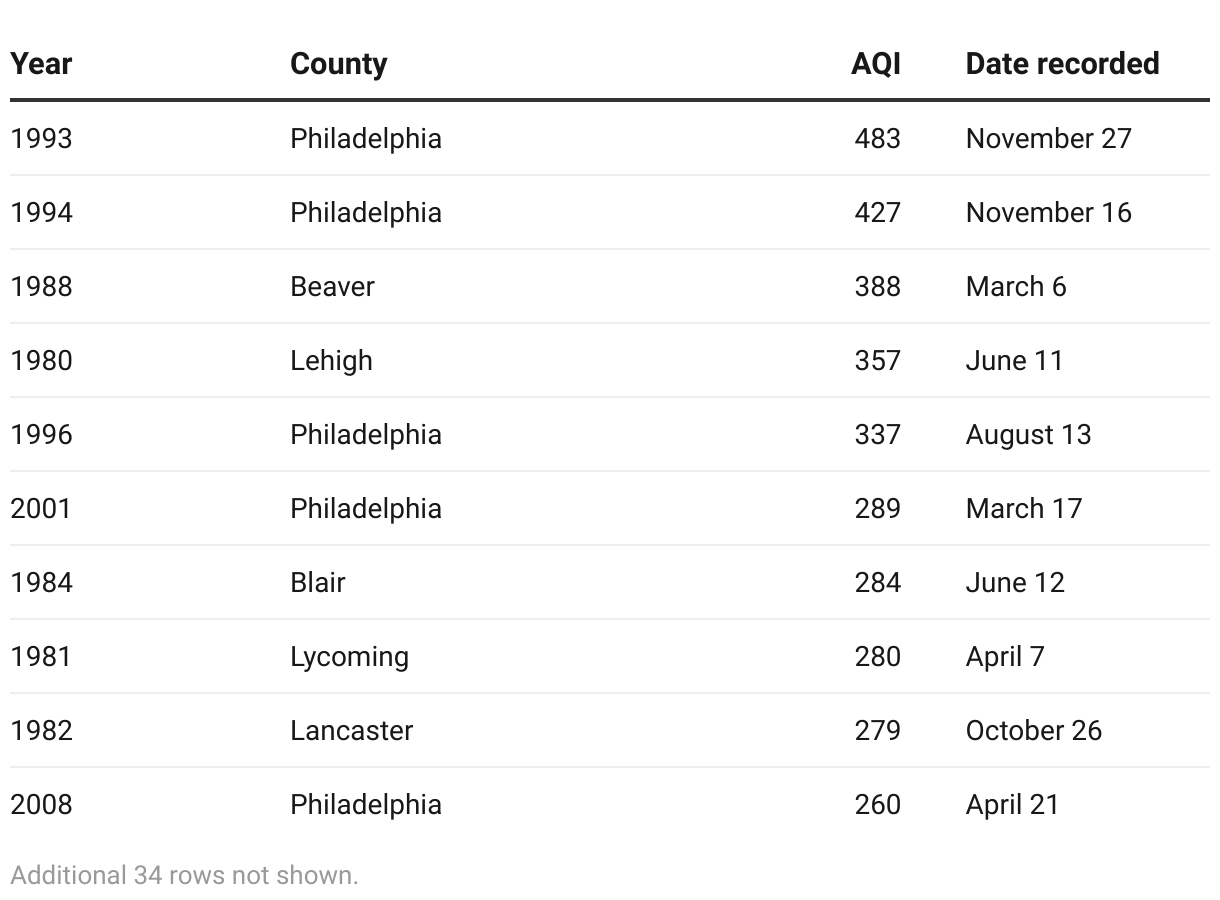Image resolution: width=1220 pixels, height=900 pixels.
Task: Click the Date recorded column header
Action: coord(1062,64)
